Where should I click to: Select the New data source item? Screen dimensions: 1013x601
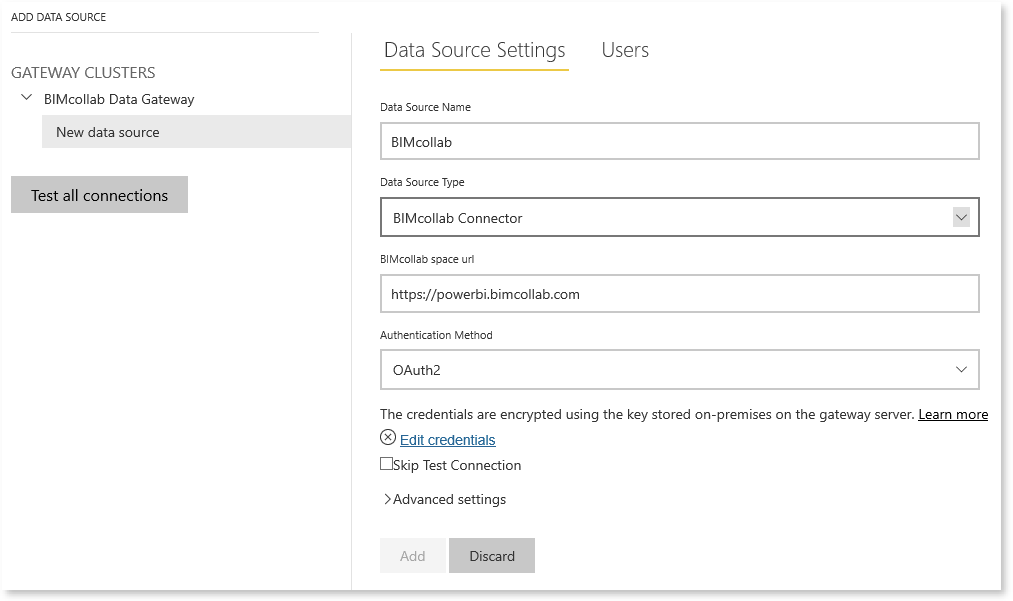click(196, 132)
